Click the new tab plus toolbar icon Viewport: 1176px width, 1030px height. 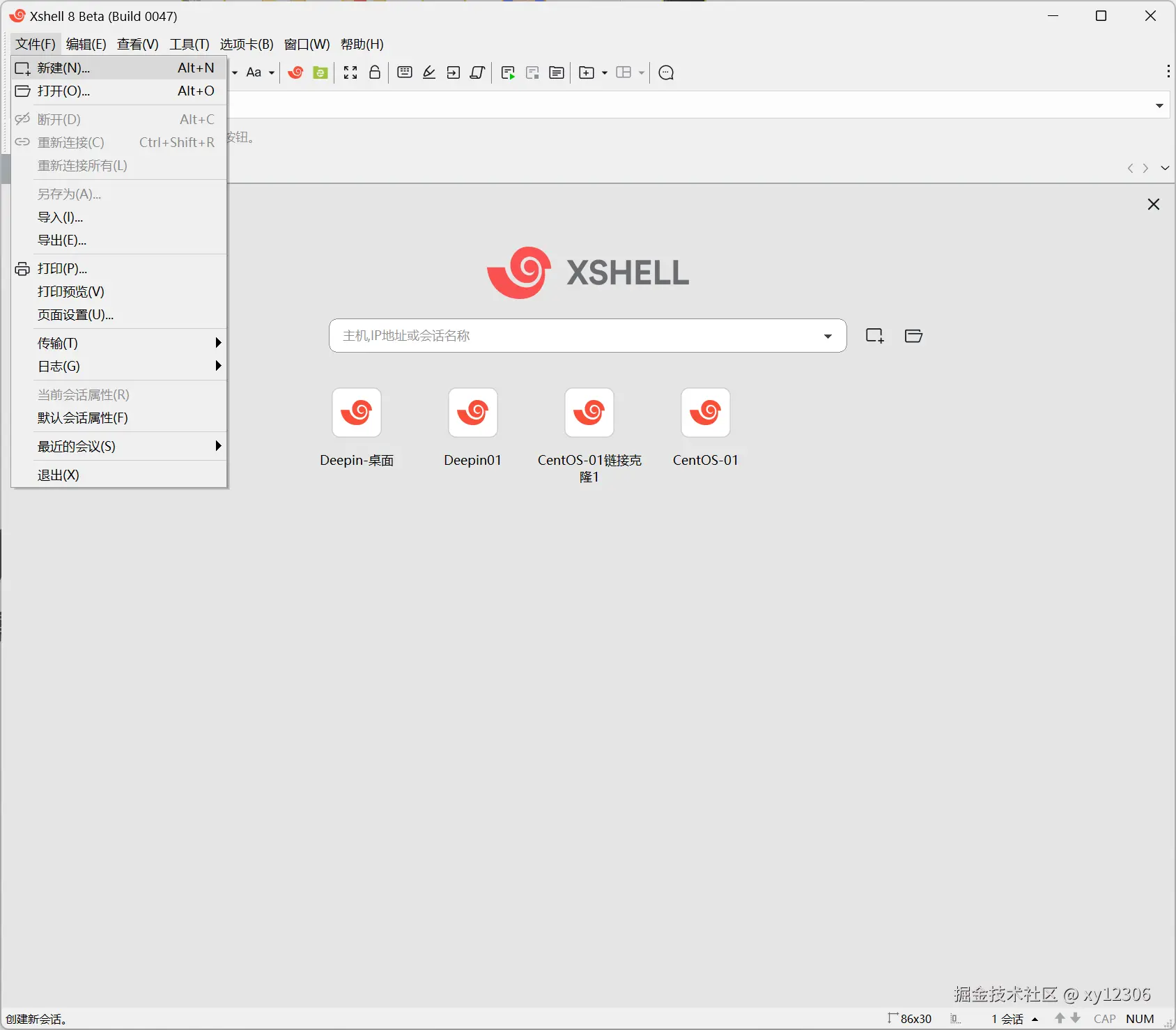(587, 72)
